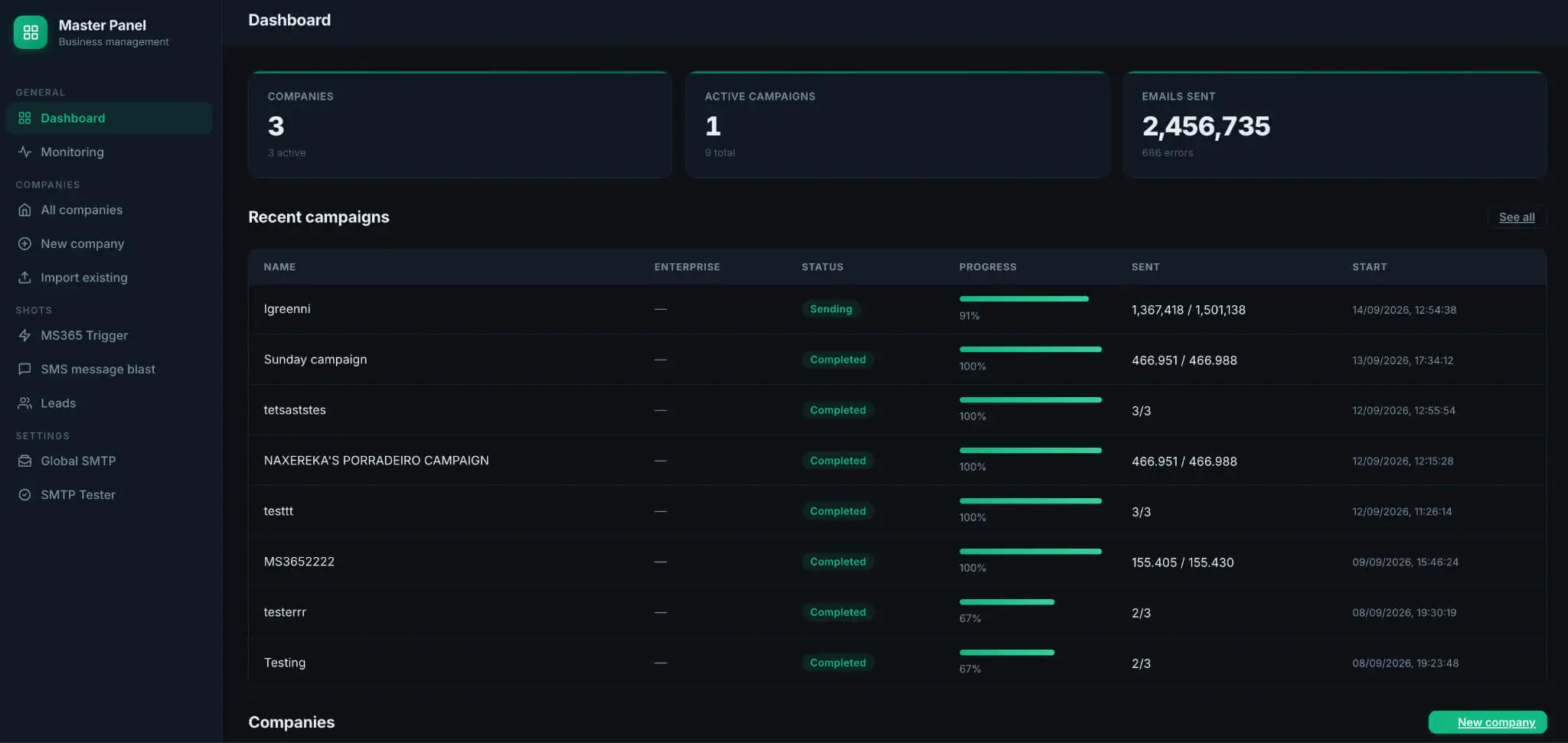Select the tetsaststes campaign name

(295, 409)
